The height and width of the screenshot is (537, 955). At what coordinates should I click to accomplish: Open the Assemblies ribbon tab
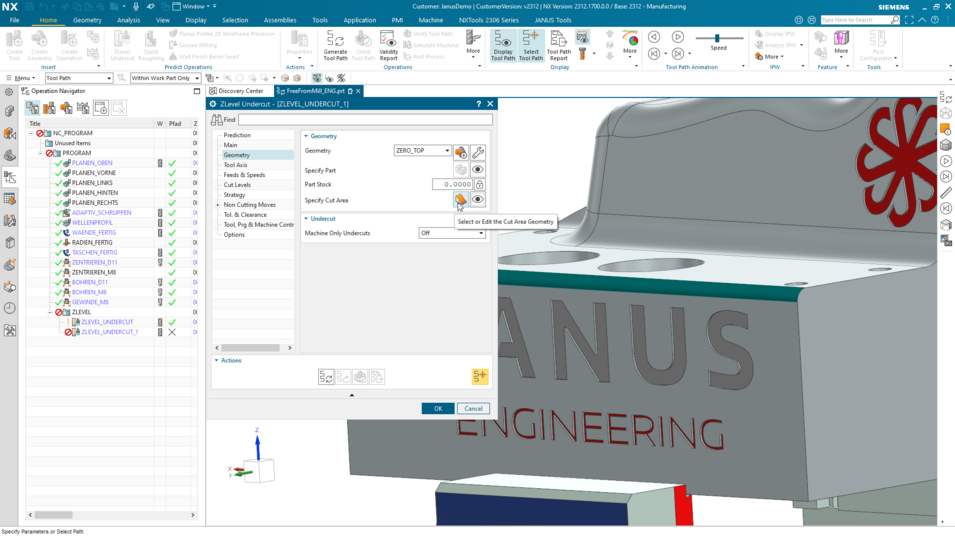coord(280,20)
